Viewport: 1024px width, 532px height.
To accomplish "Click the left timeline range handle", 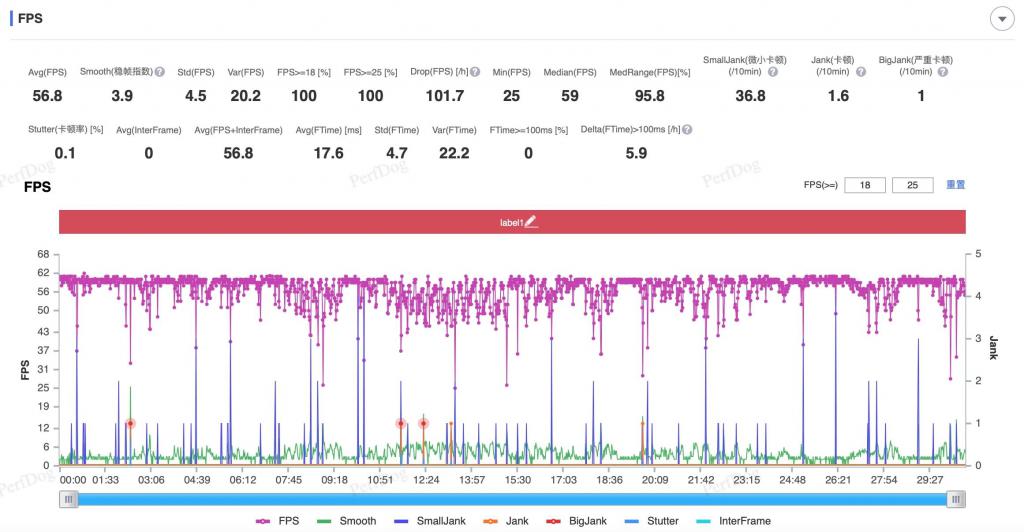I will pos(69,499).
